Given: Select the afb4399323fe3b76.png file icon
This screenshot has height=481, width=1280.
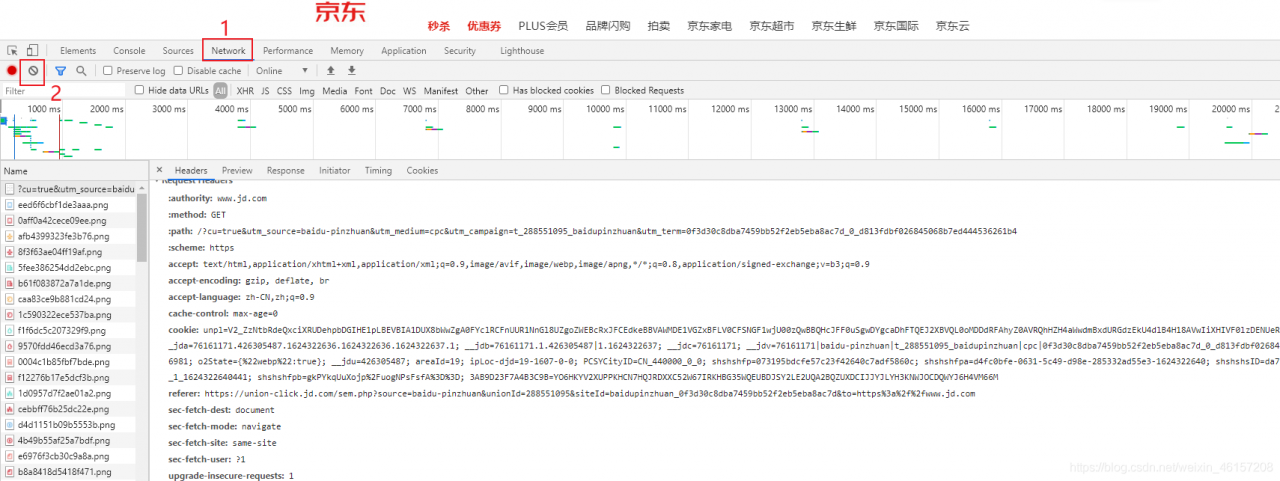Looking at the screenshot, I should point(10,236).
